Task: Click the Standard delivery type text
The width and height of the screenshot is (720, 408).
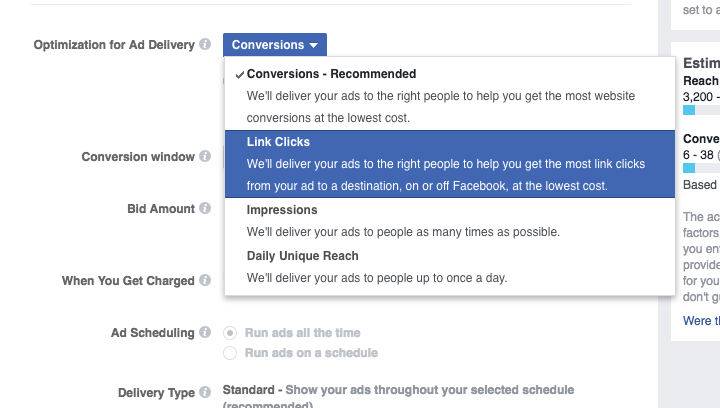Action: [x=246, y=390]
